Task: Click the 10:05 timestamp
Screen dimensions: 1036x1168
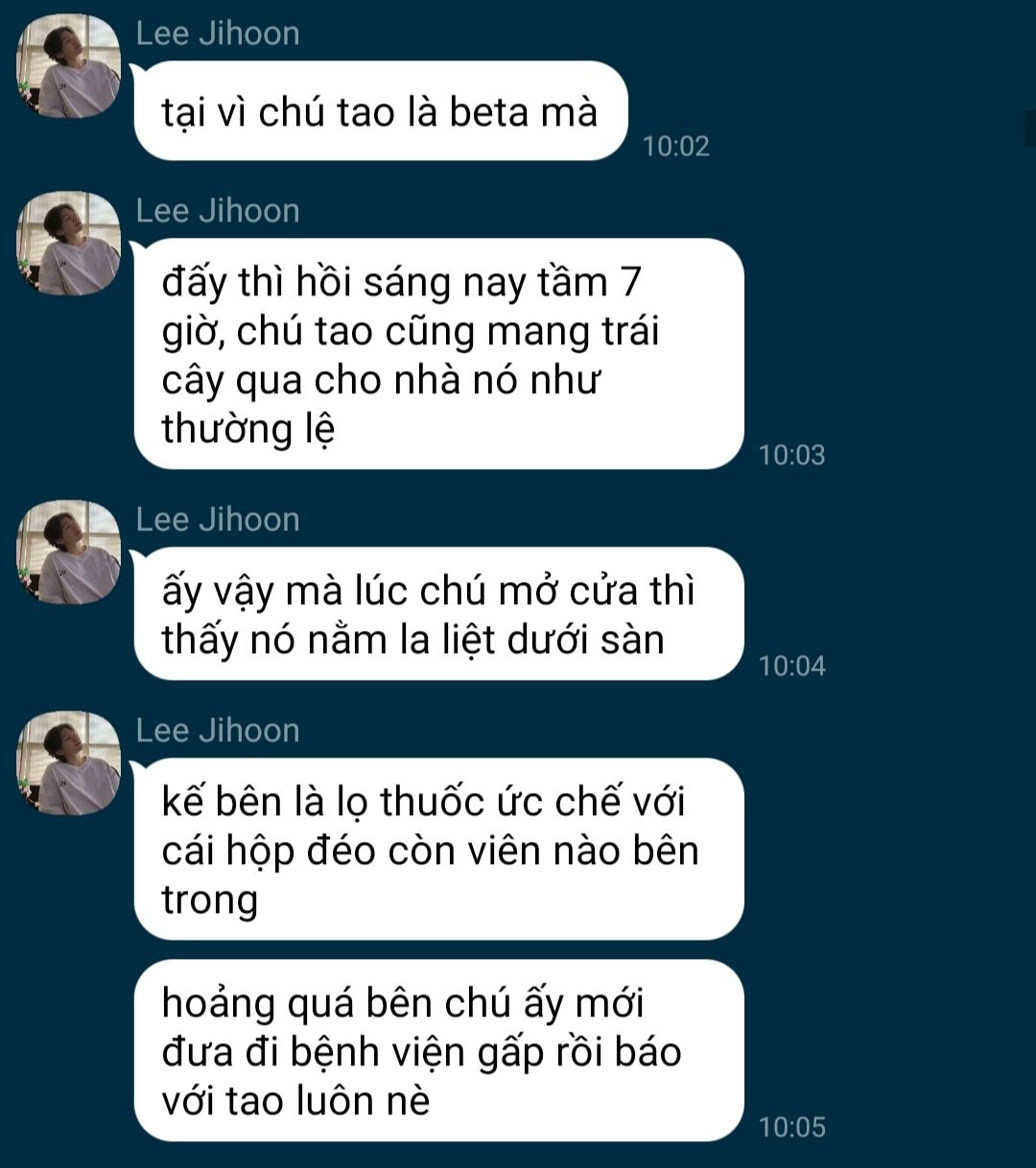Action: click(x=791, y=1128)
